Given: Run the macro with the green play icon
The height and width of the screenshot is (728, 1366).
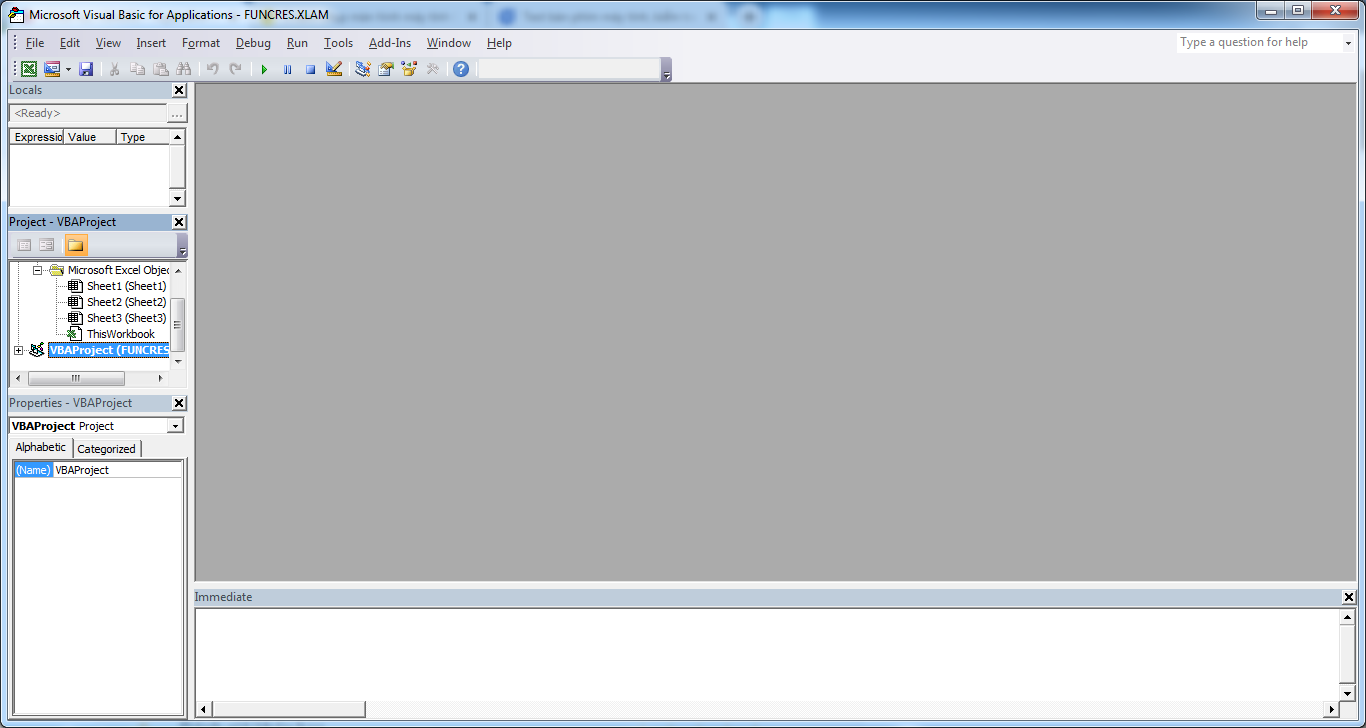Looking at the screenshot, I should coord(264,69).
